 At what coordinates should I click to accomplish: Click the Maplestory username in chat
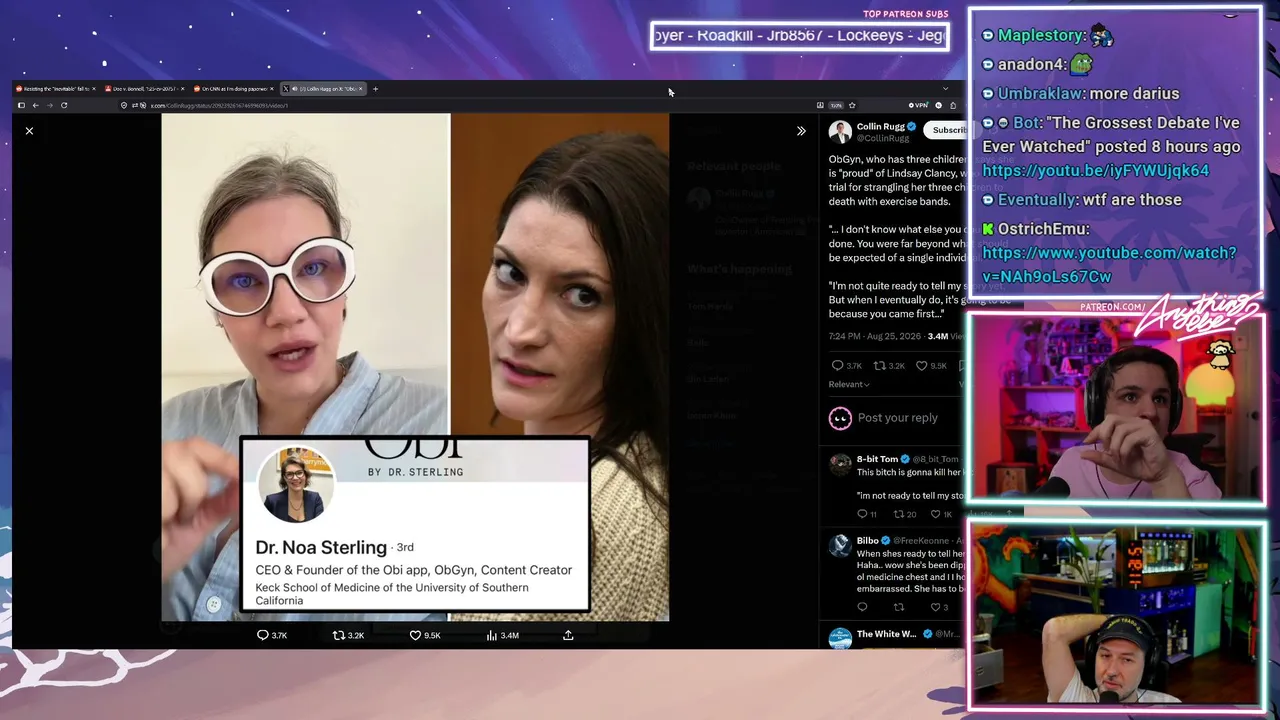[1041, 35]
